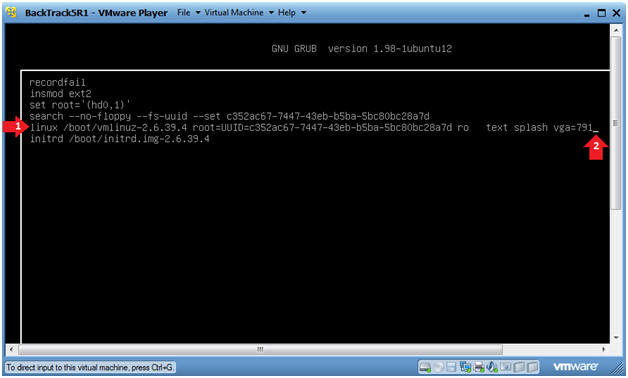Click the dropdown arrow beside Help
Image resolution: width=628 pixels, height=378 pixels.
tap(304, 13)
